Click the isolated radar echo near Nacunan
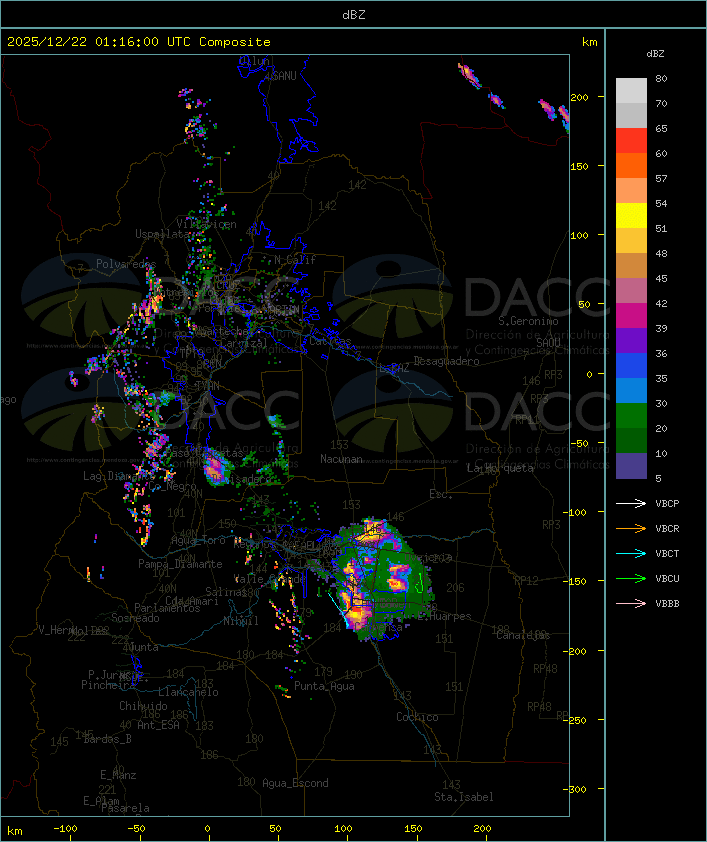Screen dimensions: 707x842 tap(215, 467)
